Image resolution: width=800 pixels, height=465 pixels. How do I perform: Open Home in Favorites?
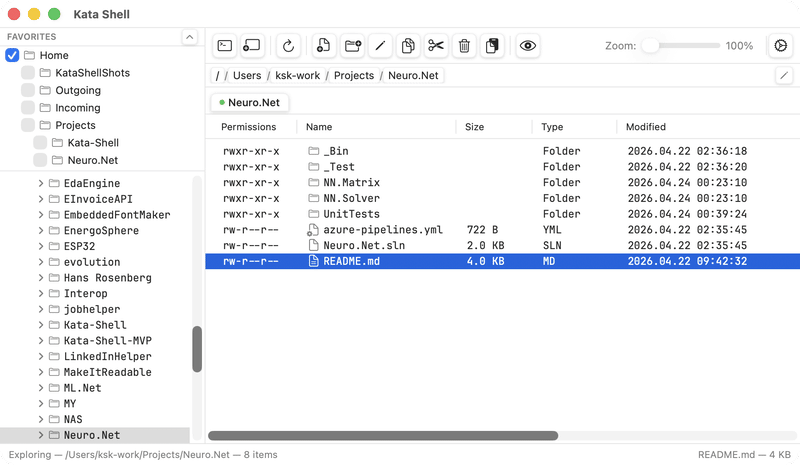pos(54,55)
